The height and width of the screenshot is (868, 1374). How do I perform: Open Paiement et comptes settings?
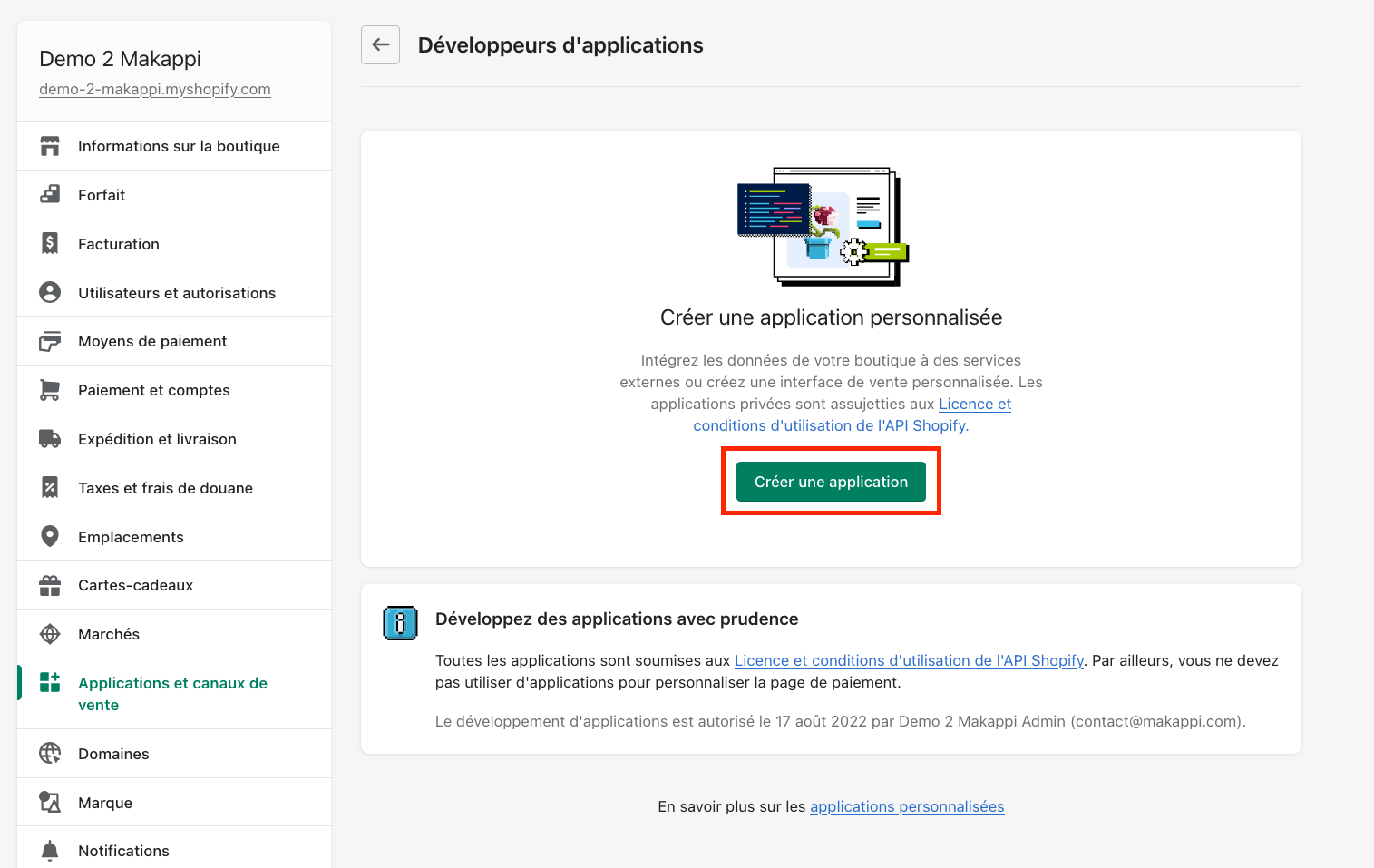coord(174,390)
